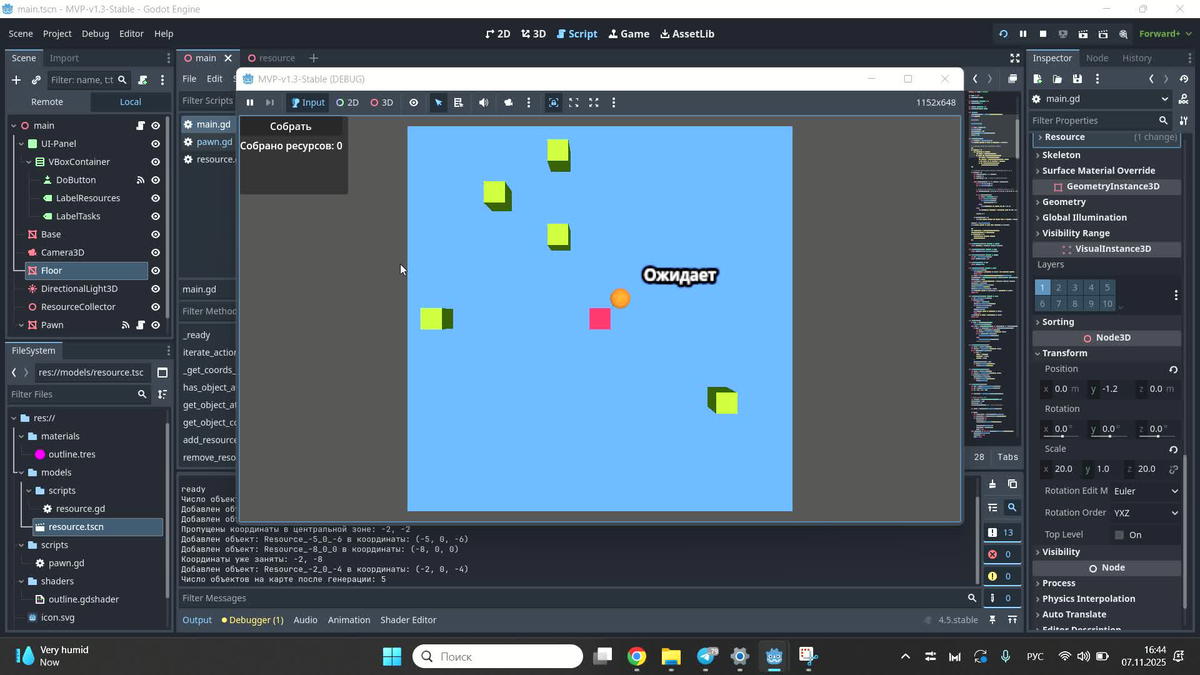Image resolution: width=1200 pixels, height=675 pixels.
Task: Switch scene tree to Remote view
Action: (x=47, y=102)
